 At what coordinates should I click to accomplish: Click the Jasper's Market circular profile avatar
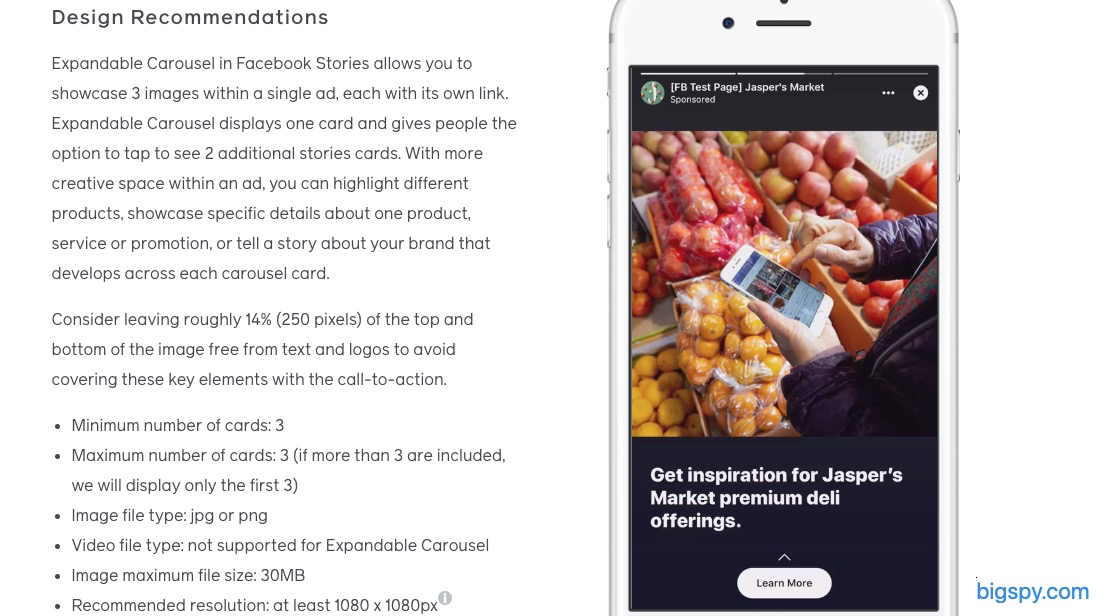[x=654, y=93]
